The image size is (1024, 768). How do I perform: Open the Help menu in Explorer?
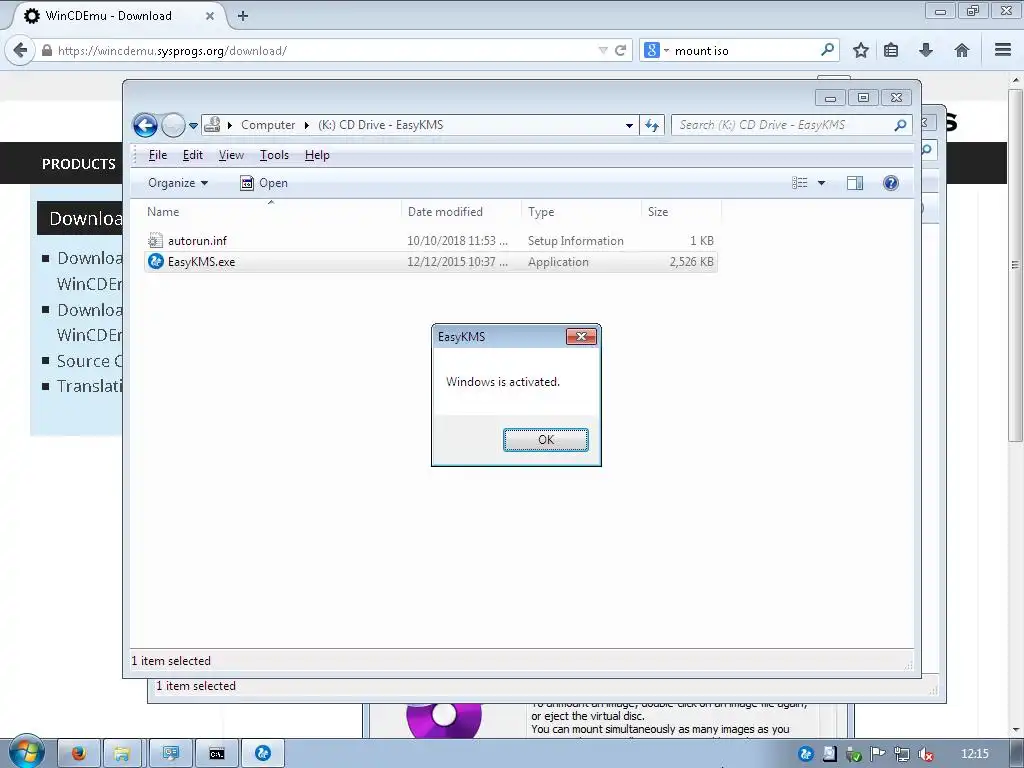317,155
